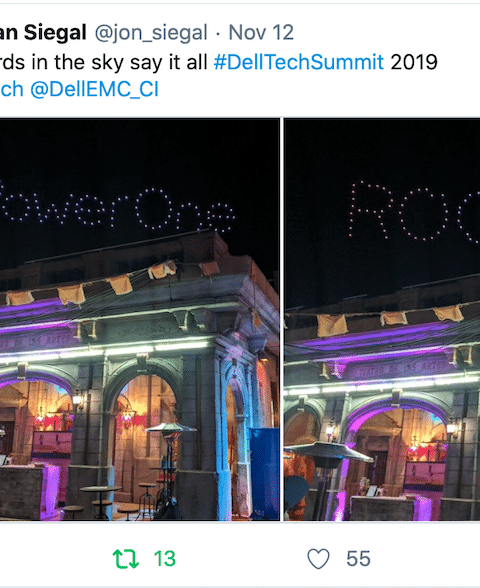The height and width of the screenshot is (588, 480).
Task: Click the like count 55
Action: click(358, 559)
